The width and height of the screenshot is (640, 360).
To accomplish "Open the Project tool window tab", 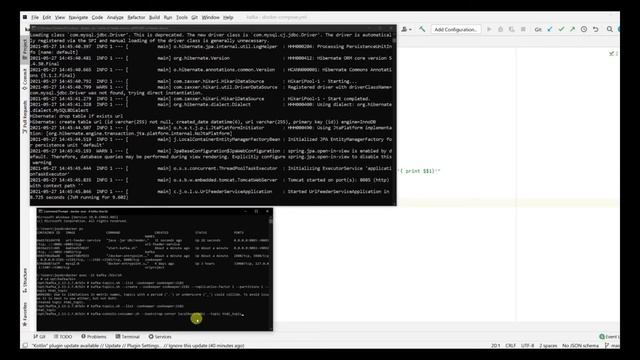I will [25, 49].
